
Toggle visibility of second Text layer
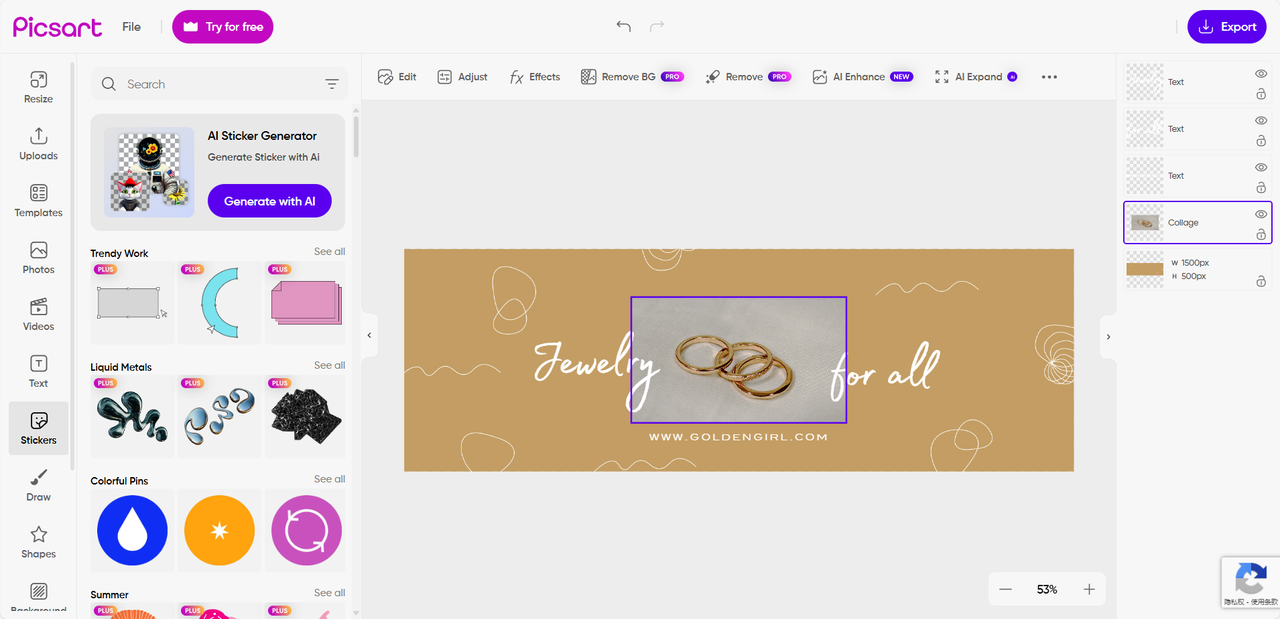click(1261, 121)
